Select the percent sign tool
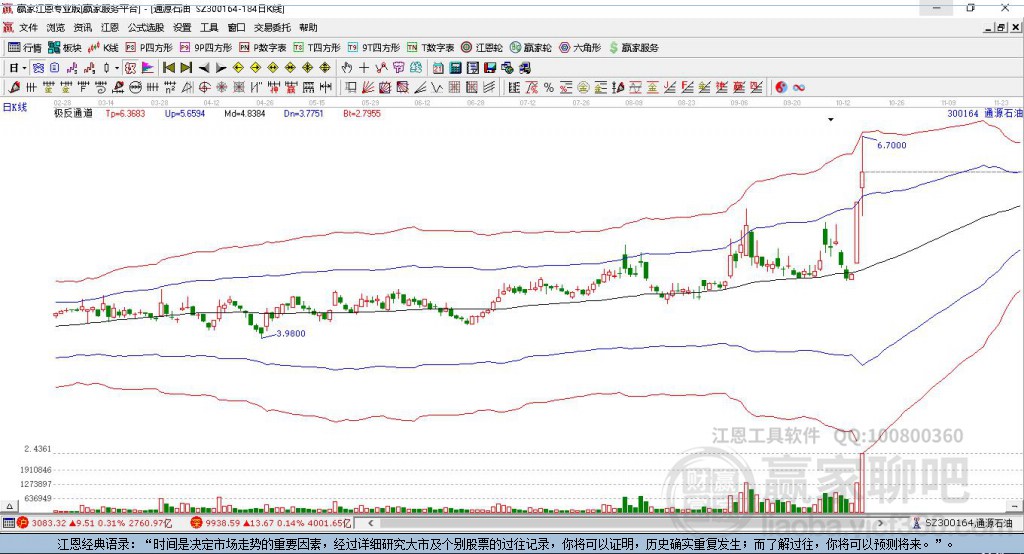Image resolution: width=1024 pixels, height=554 pixels. (549, 88)
